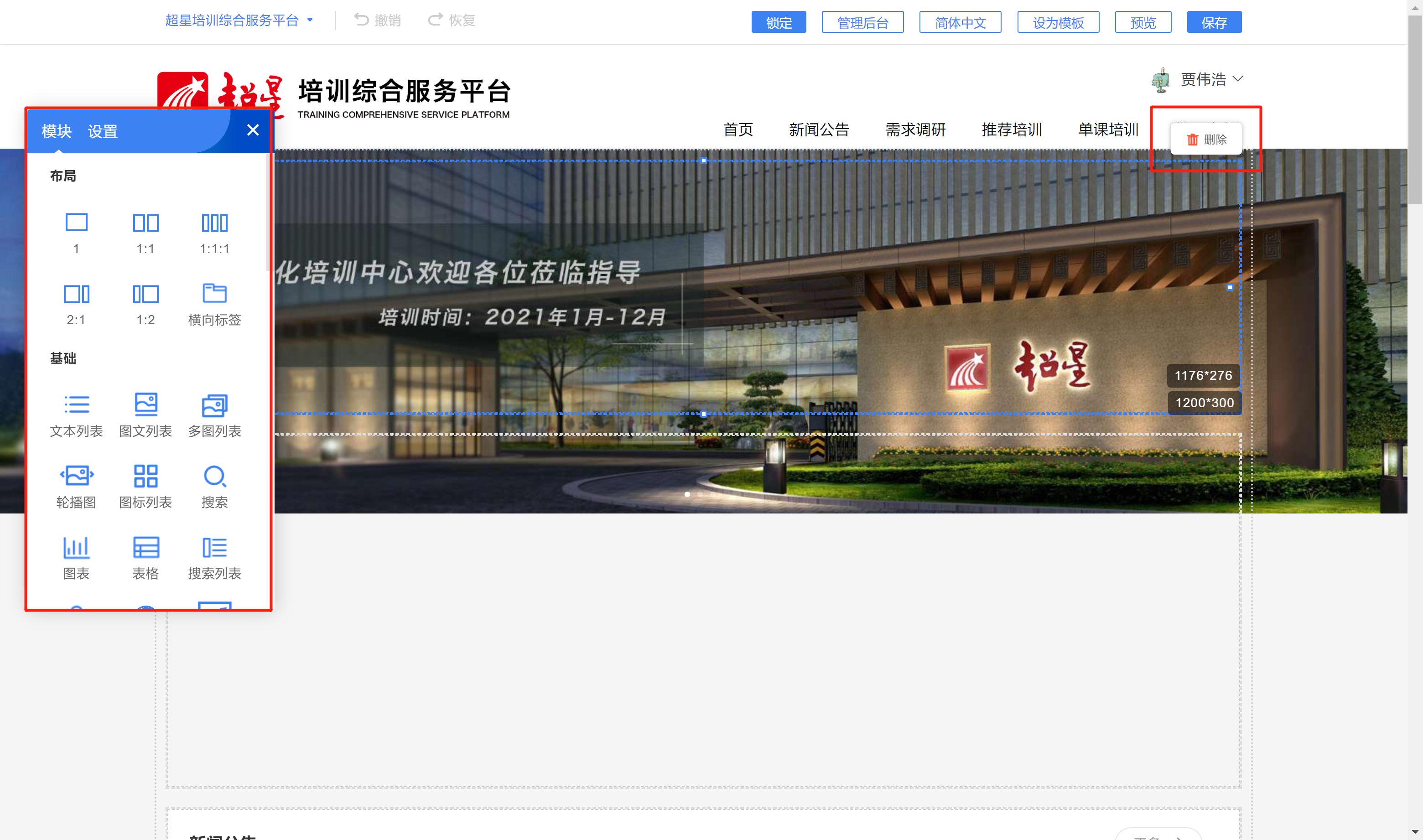This screenshot has height=840, width=1423.
Task: Add the chart (图表) module
Action: click(x=77, y=547)
